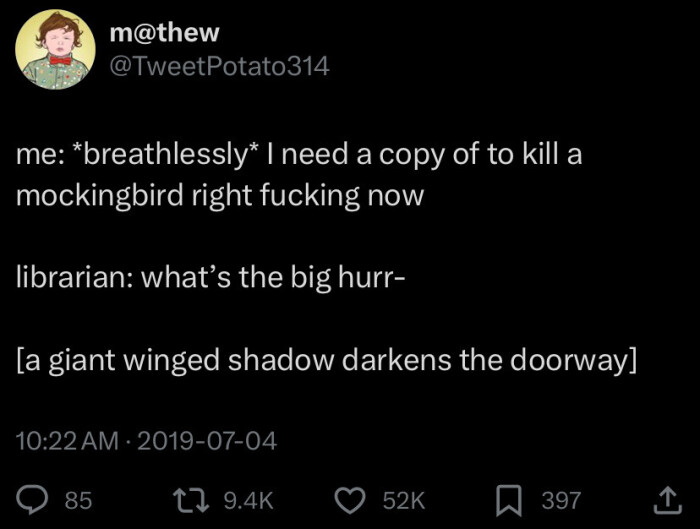Click the 85 replies count
The image size is (700, 529).
pyautogui.click(x=79, y=500)
